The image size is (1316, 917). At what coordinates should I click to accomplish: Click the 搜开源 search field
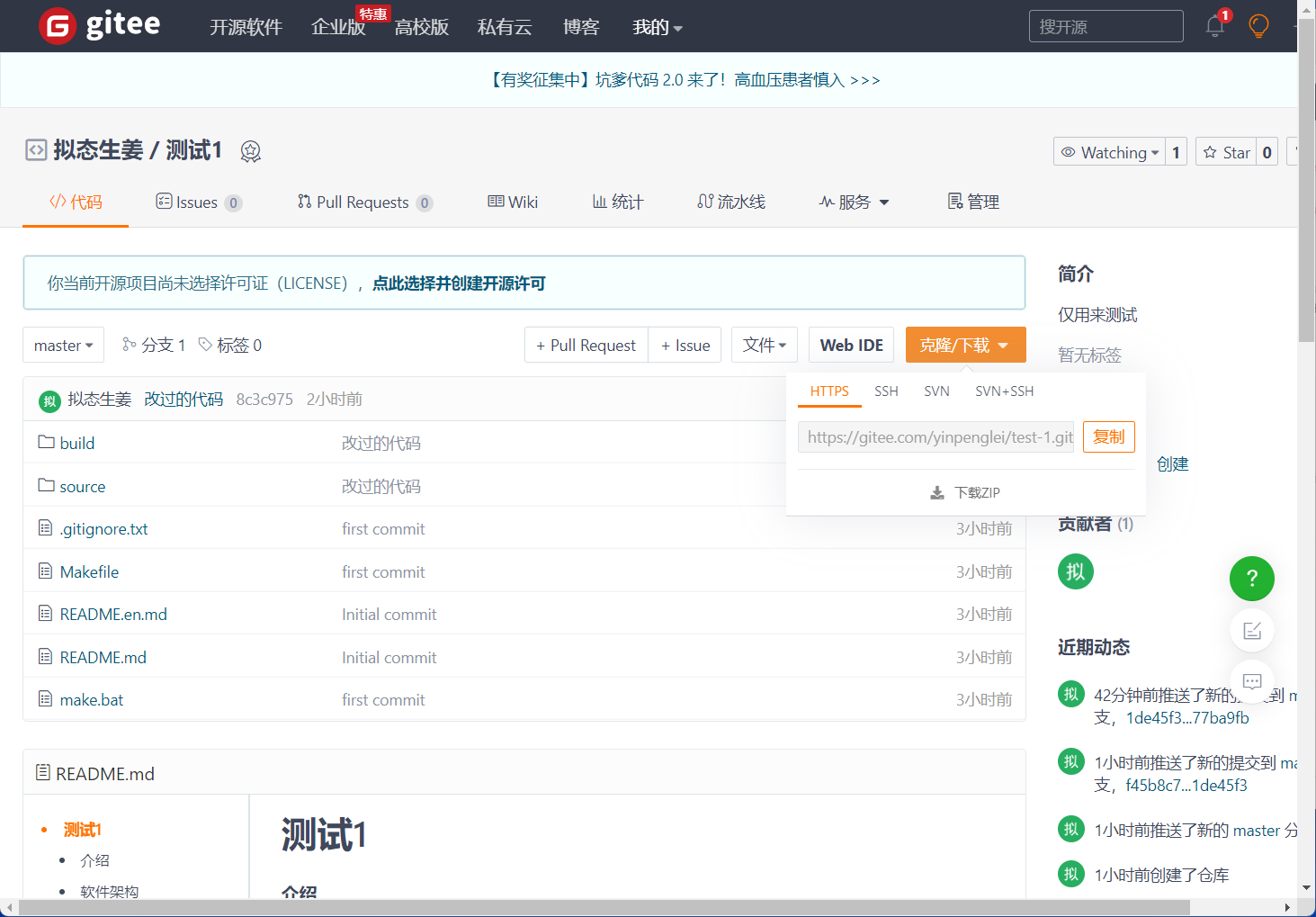coord(1106,26)
